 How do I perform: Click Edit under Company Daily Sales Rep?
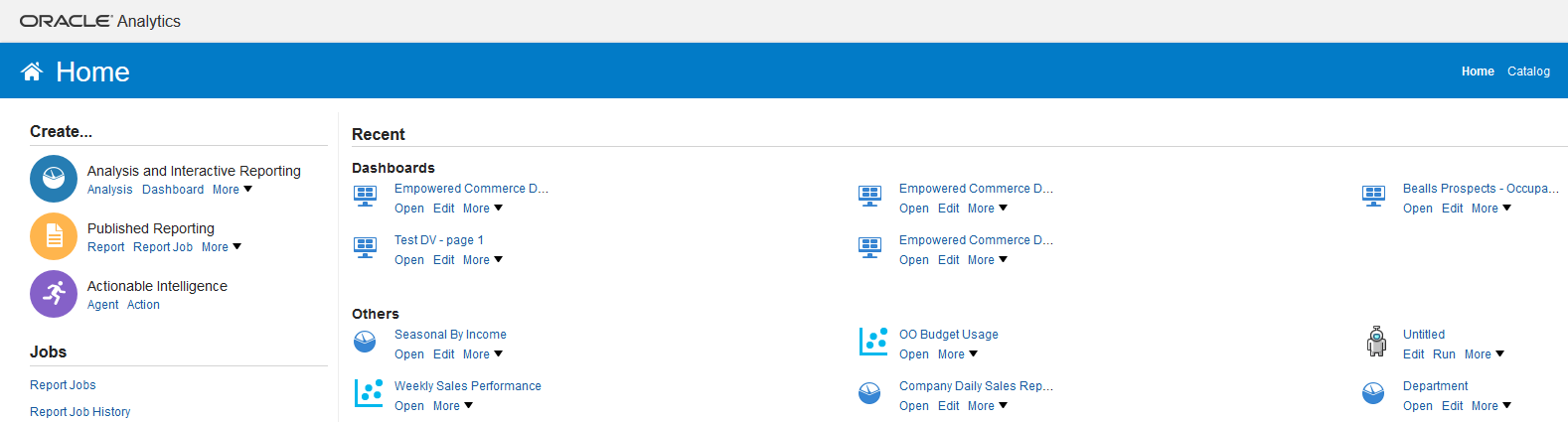click(949, 406)
